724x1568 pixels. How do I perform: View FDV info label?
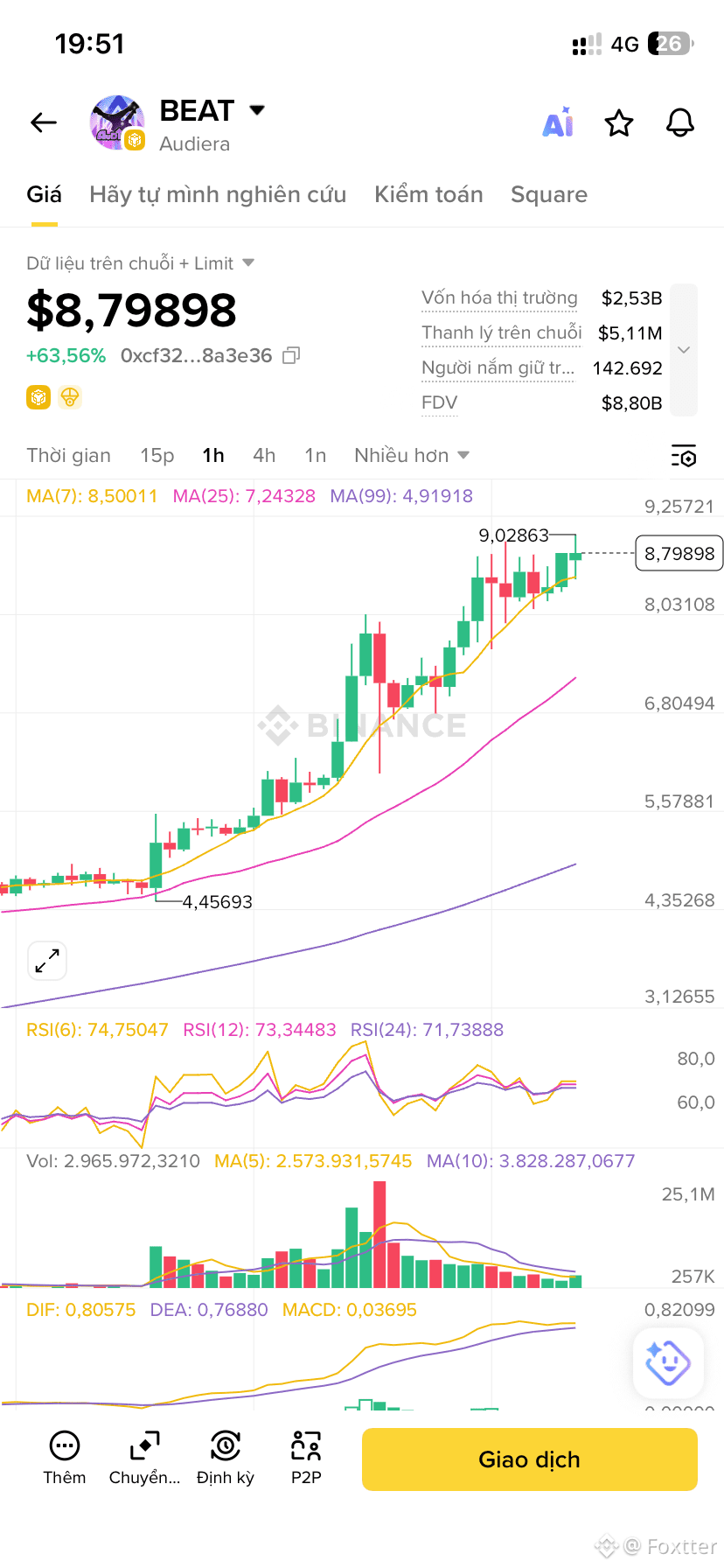click(x=440, y=402)
